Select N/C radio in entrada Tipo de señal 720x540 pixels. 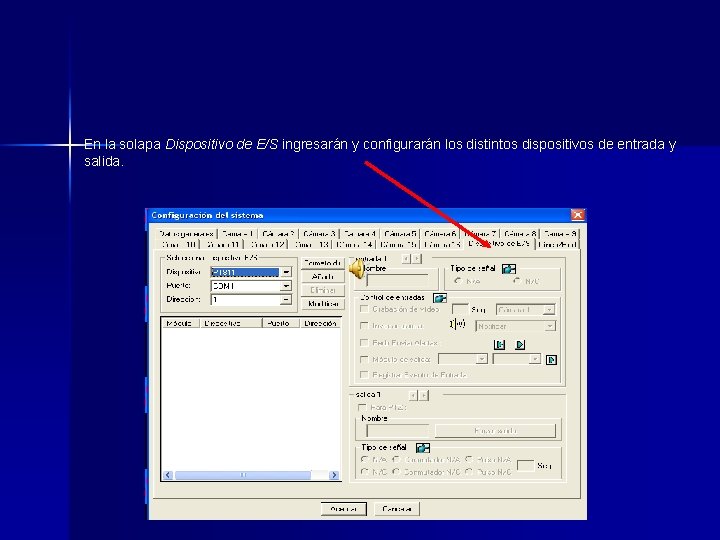pyautogui.click(x=517, y=281)
